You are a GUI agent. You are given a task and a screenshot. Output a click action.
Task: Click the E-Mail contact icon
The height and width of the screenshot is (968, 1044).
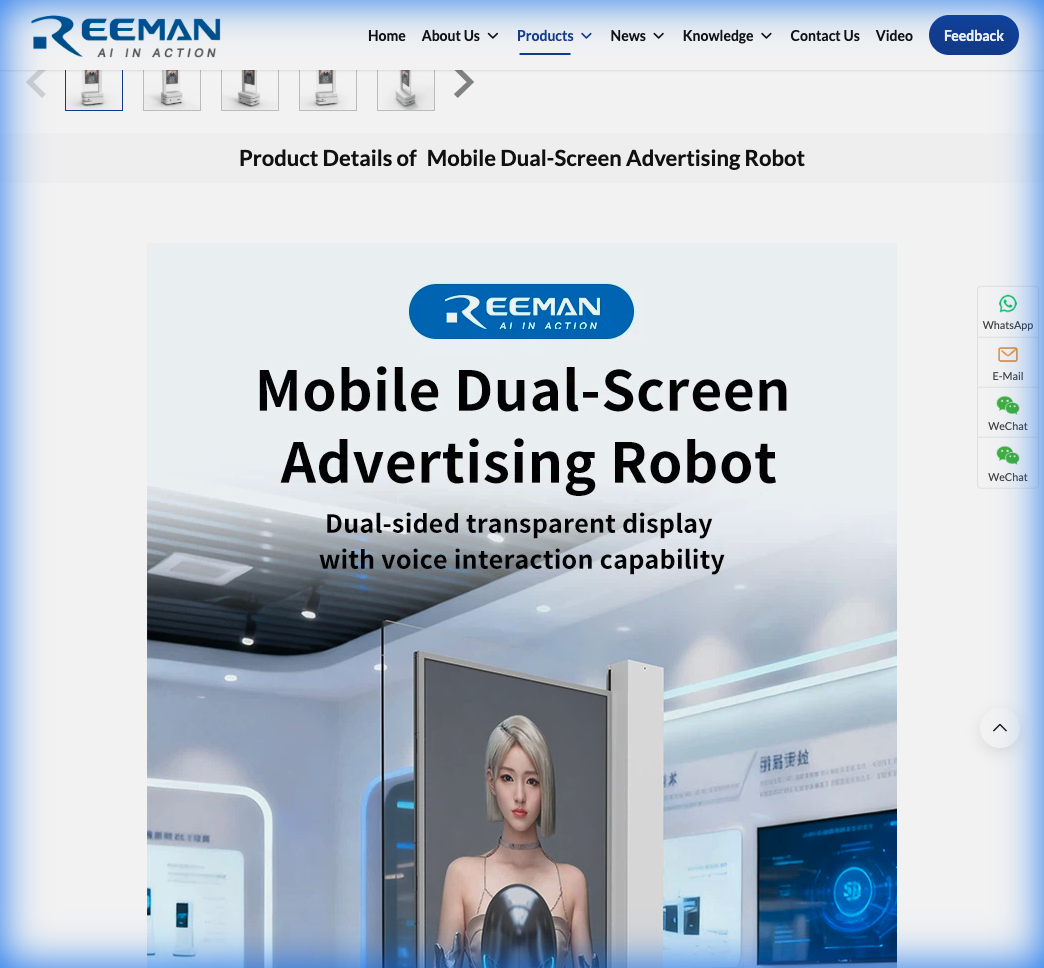click(1007, 362)
